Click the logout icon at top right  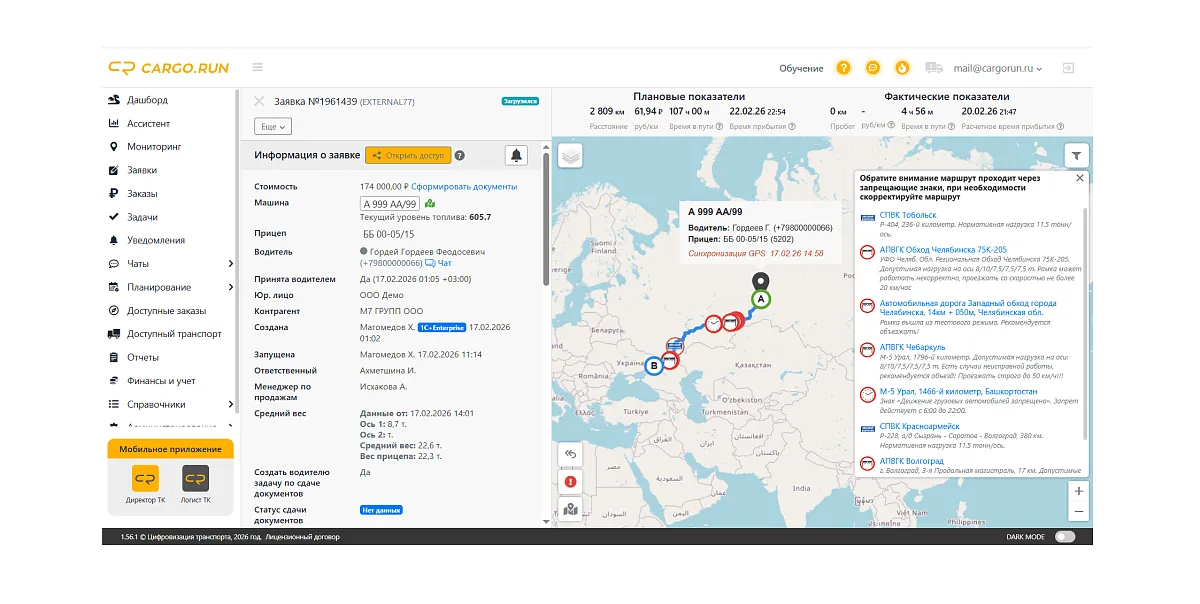1068,67
